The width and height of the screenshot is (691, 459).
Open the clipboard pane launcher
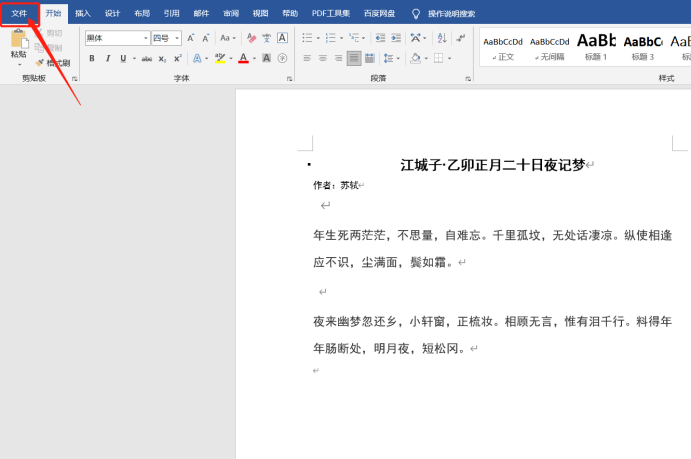(74, 79)
